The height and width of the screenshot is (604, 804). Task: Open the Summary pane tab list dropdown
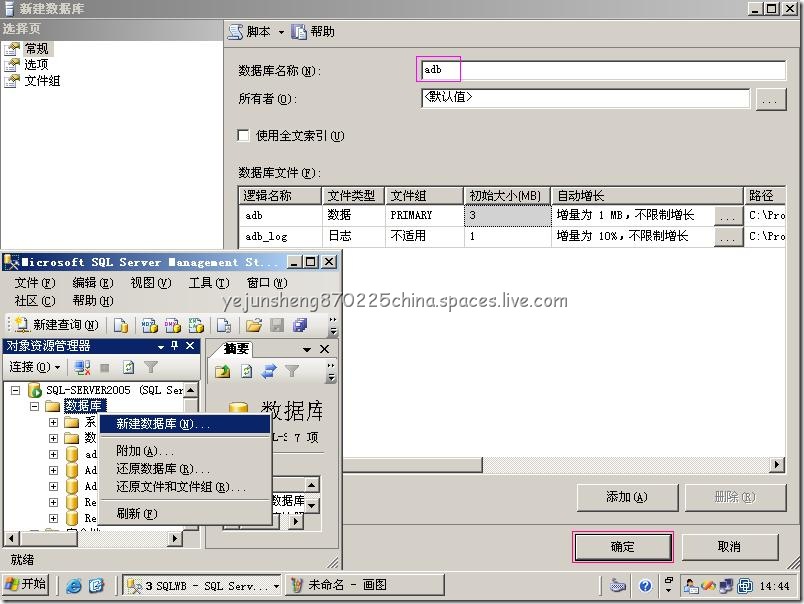coord(307,350)
